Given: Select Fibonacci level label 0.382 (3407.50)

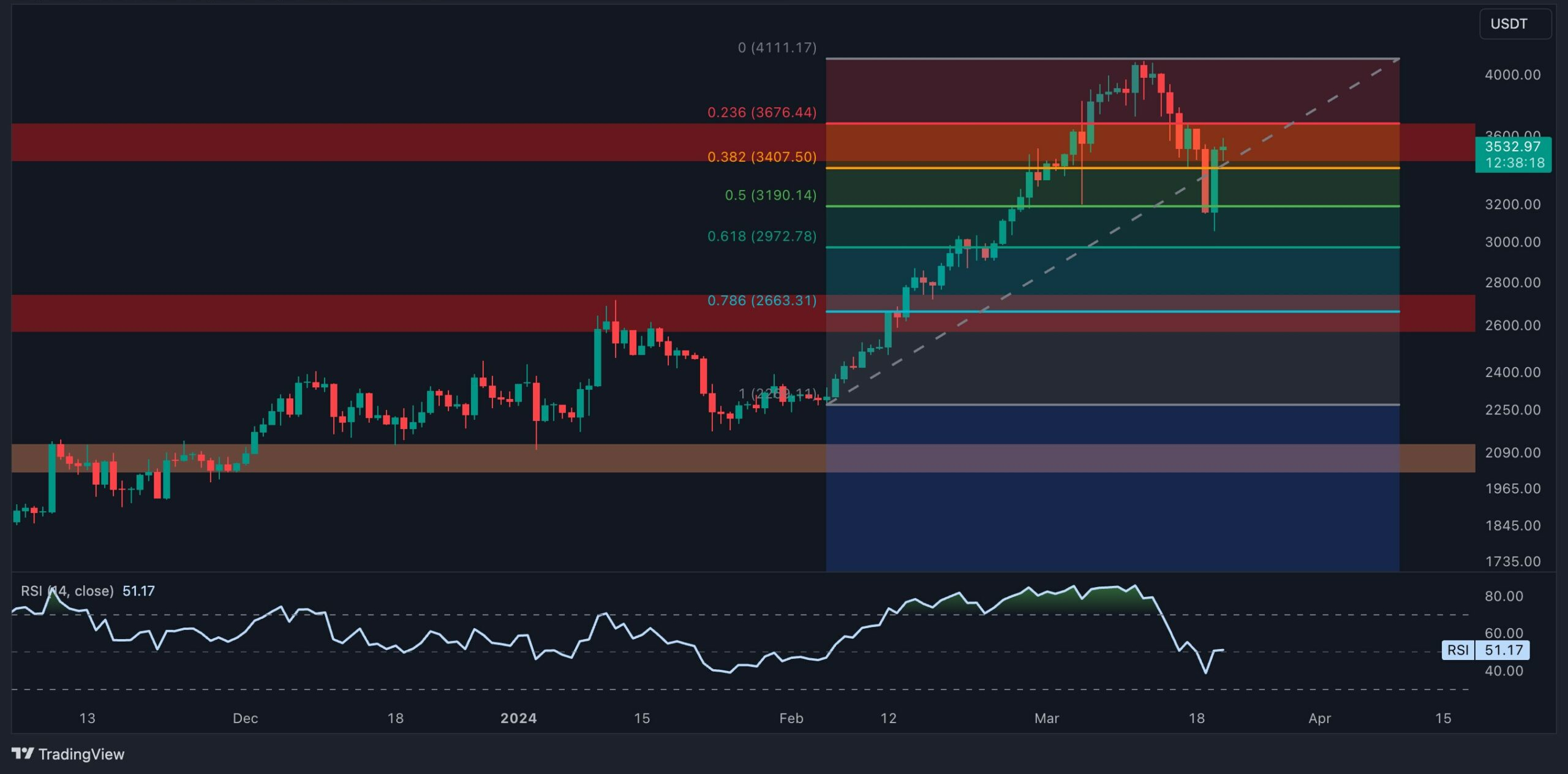Looking at the screenshot, I should click(x=762, y=156).
